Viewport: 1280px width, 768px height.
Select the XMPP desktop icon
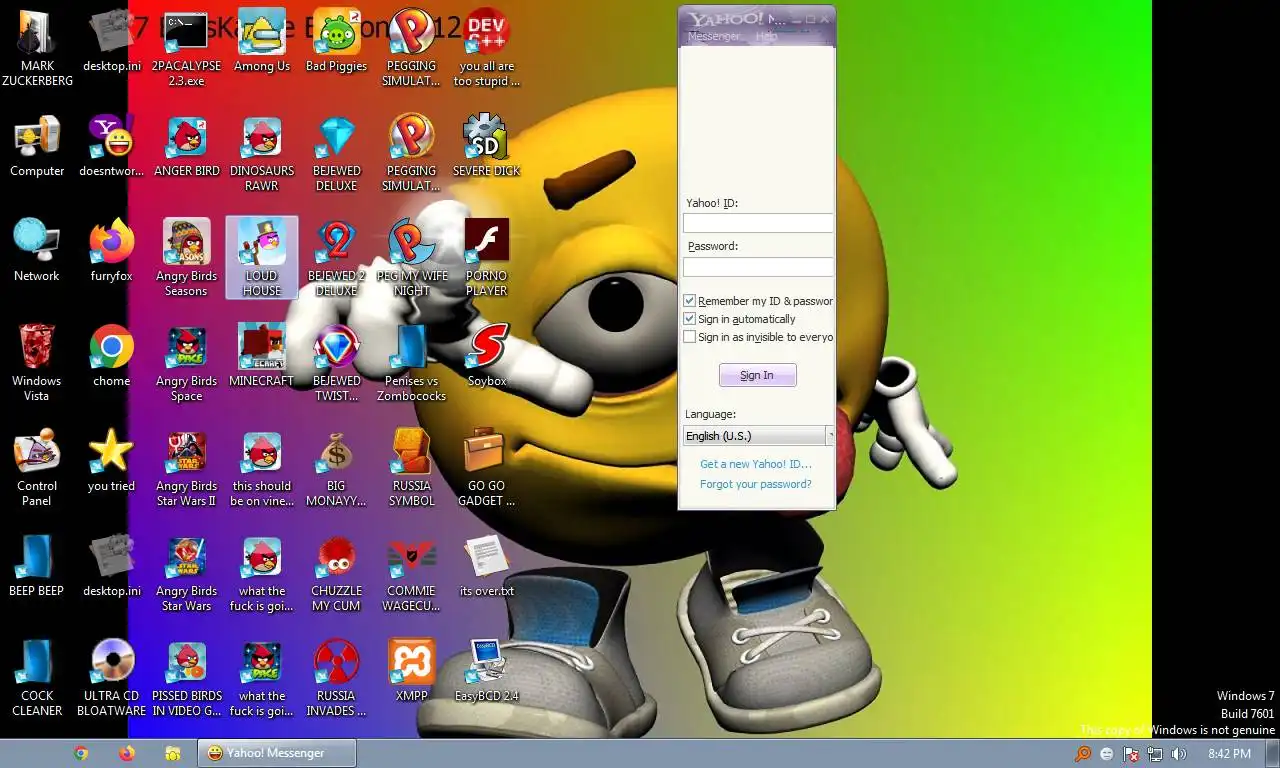pos(411,671)
